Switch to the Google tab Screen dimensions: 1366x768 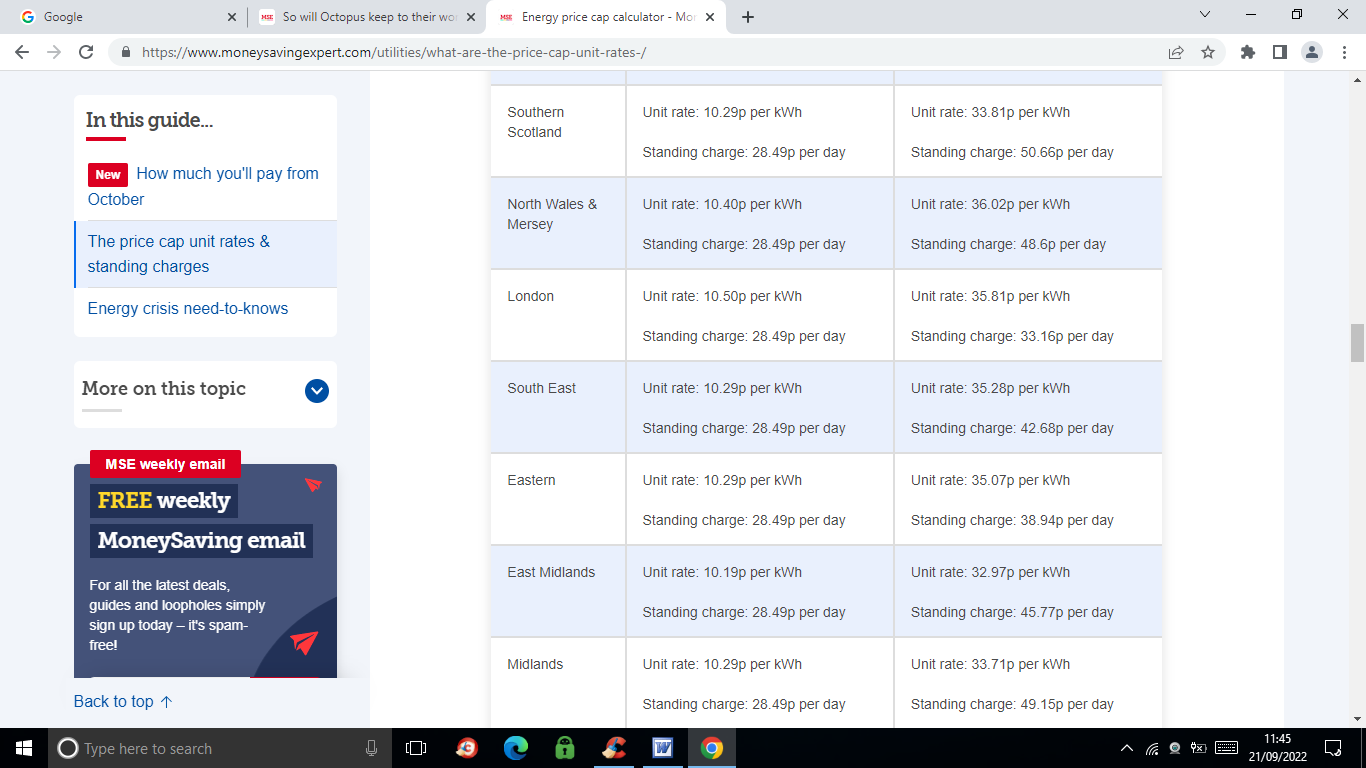tap(120, 17)
